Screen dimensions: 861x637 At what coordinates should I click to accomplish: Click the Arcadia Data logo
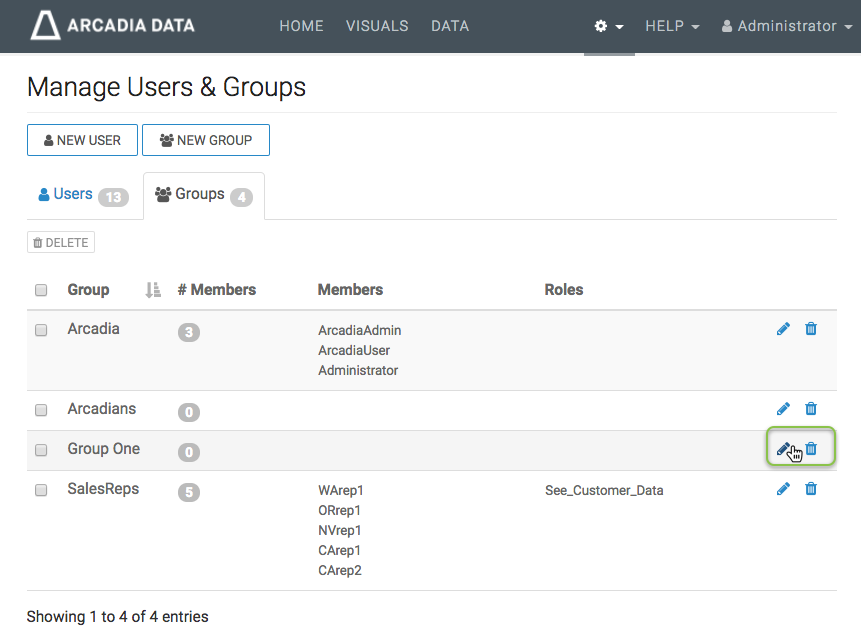pos(113,26)
